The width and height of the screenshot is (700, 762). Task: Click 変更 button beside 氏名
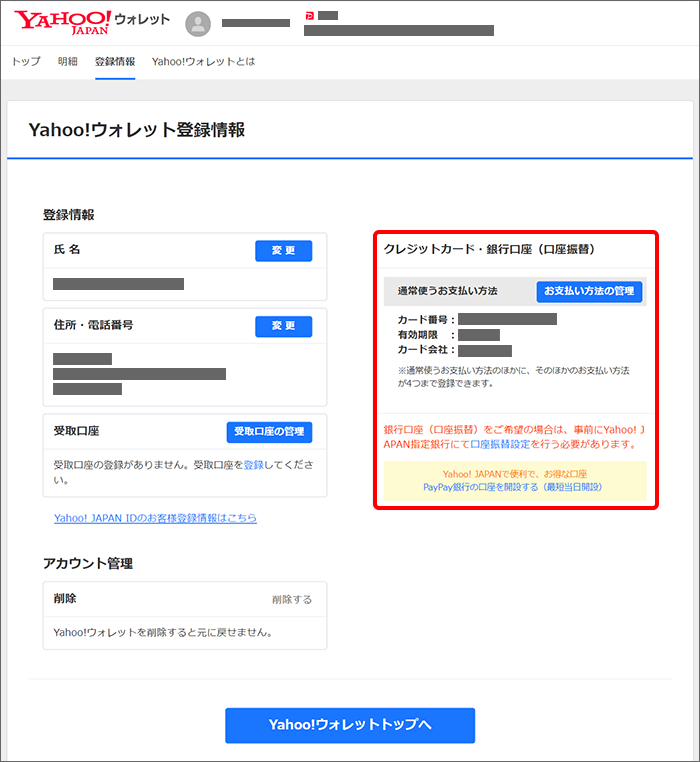pos(283,251)
